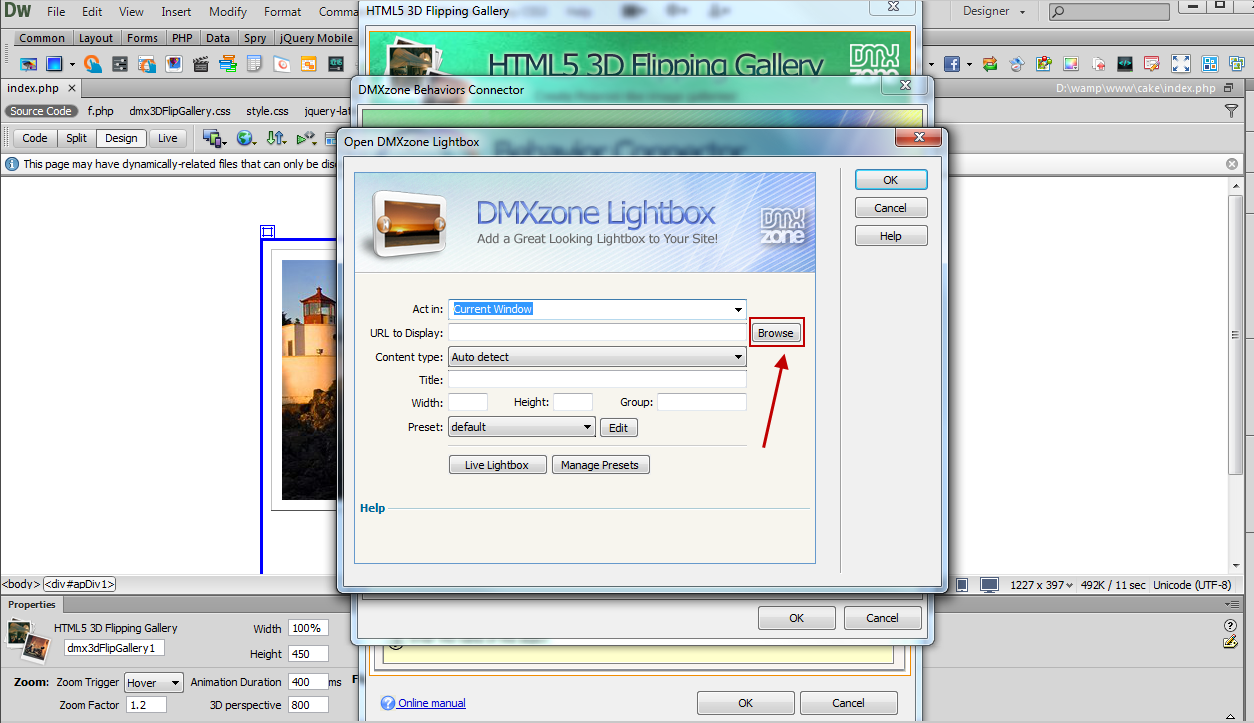Click the Live Lightbox button
Image resolution: width=1254 pixels, height=723 pixels.
pyautogui.click(x=498, y=465)
